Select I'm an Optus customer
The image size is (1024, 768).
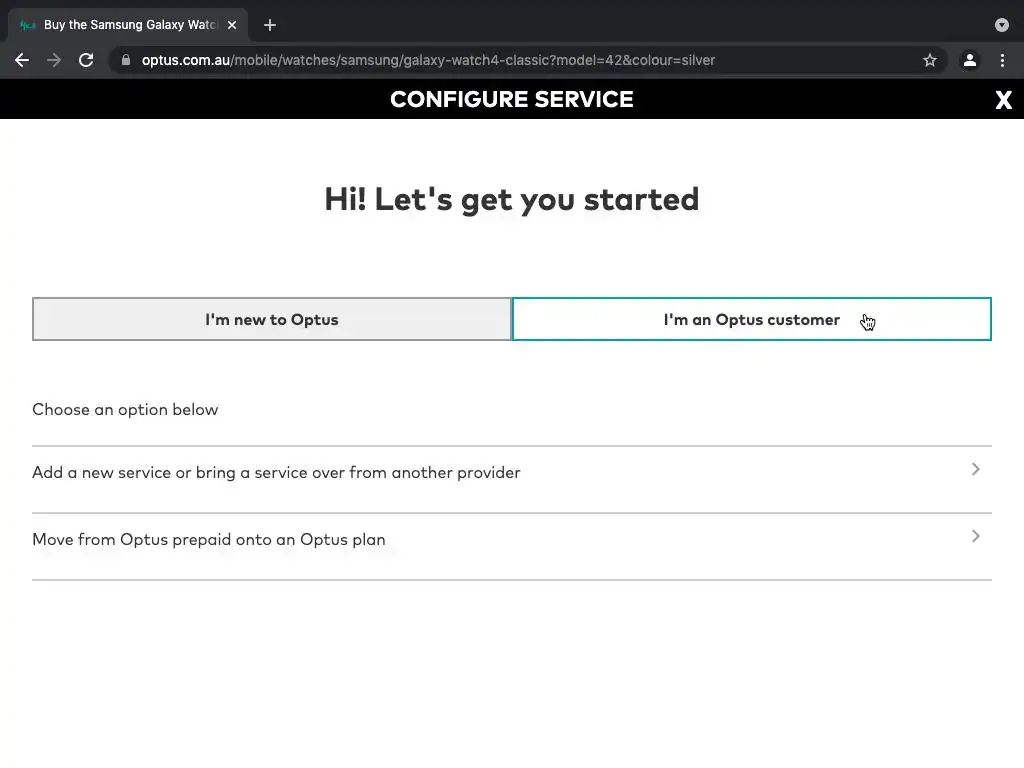[752, 319]
